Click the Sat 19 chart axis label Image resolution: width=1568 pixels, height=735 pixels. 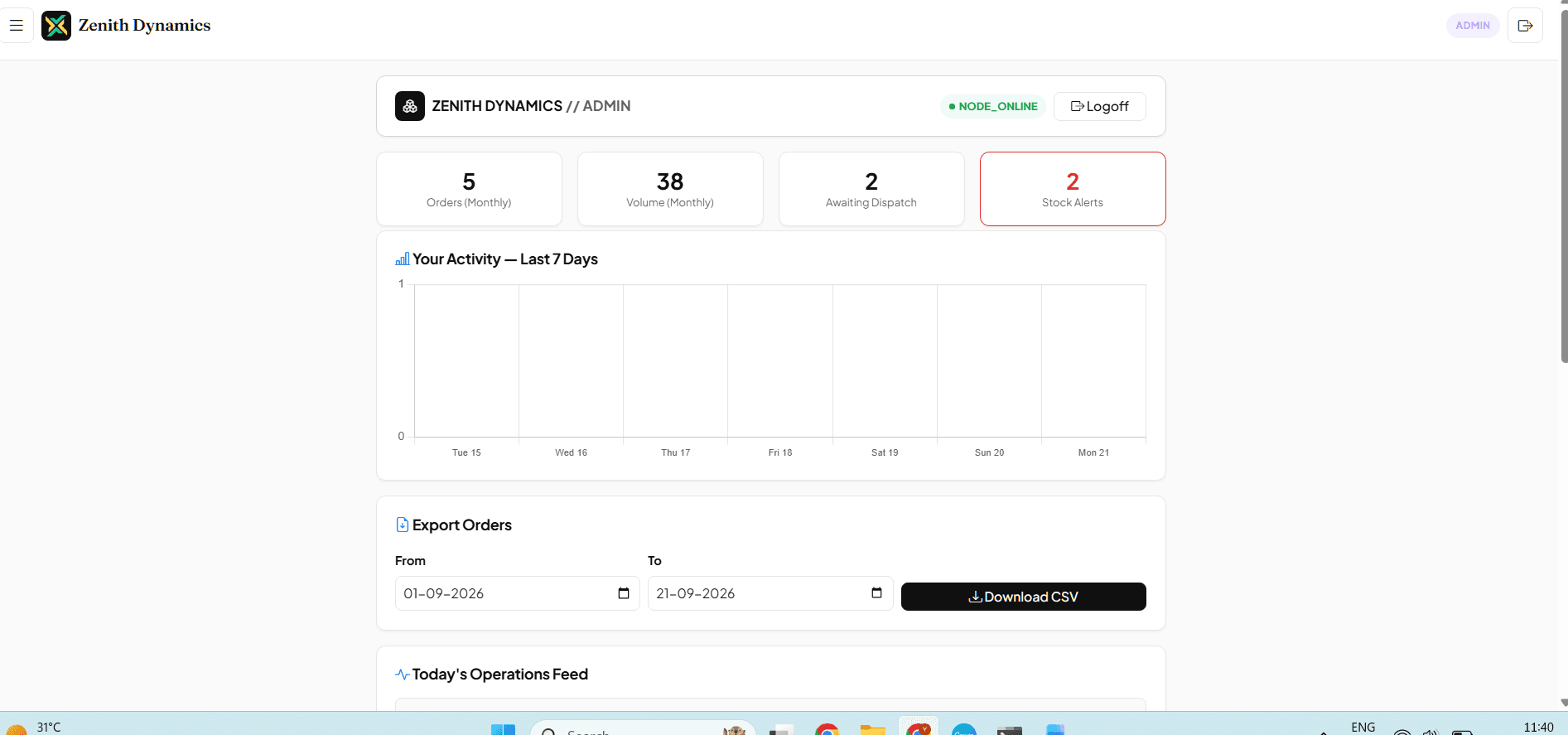click(x=885, y=452)
